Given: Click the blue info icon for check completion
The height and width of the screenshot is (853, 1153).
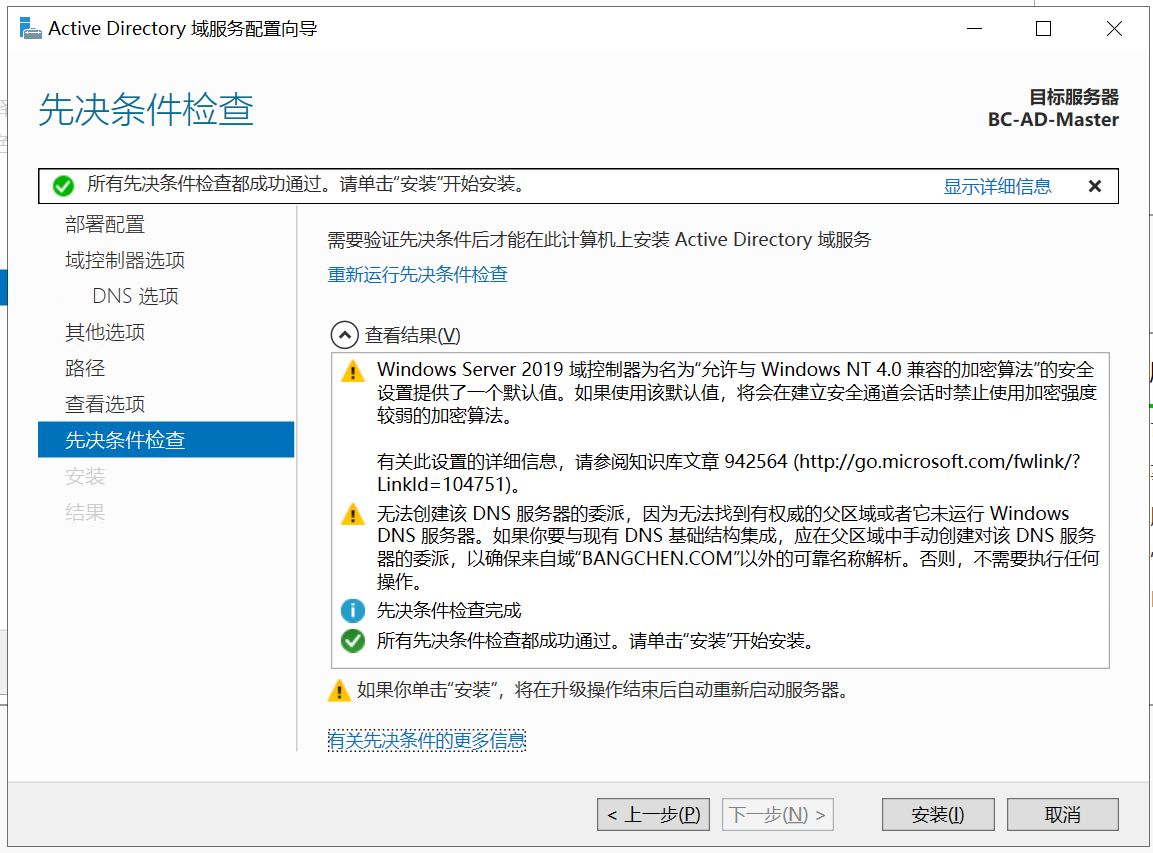Looking at the screenshot, I should point(352,611).
